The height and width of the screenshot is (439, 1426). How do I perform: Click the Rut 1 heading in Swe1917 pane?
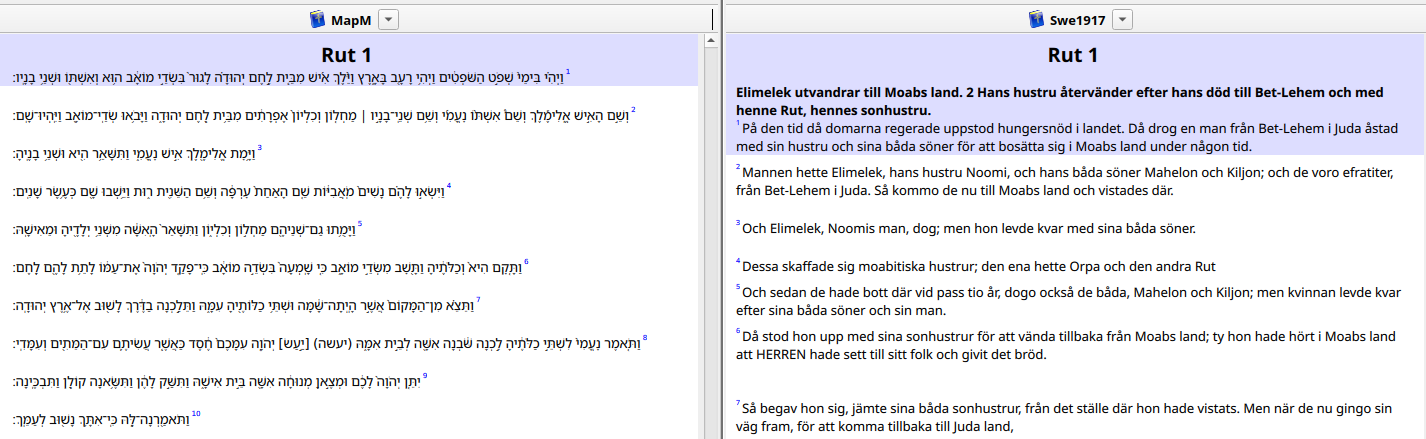[x=1073, y=55]
